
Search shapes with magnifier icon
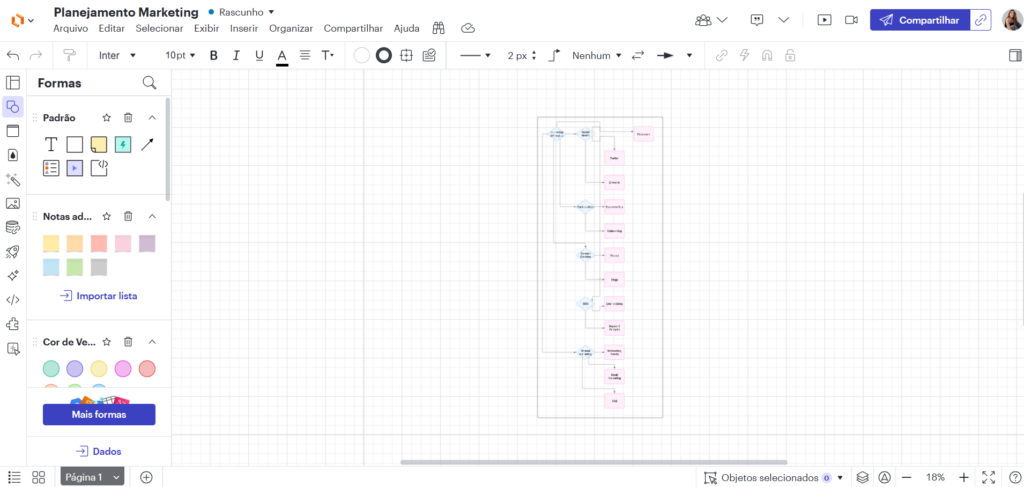pyautogui.click(x=150, y=83)
